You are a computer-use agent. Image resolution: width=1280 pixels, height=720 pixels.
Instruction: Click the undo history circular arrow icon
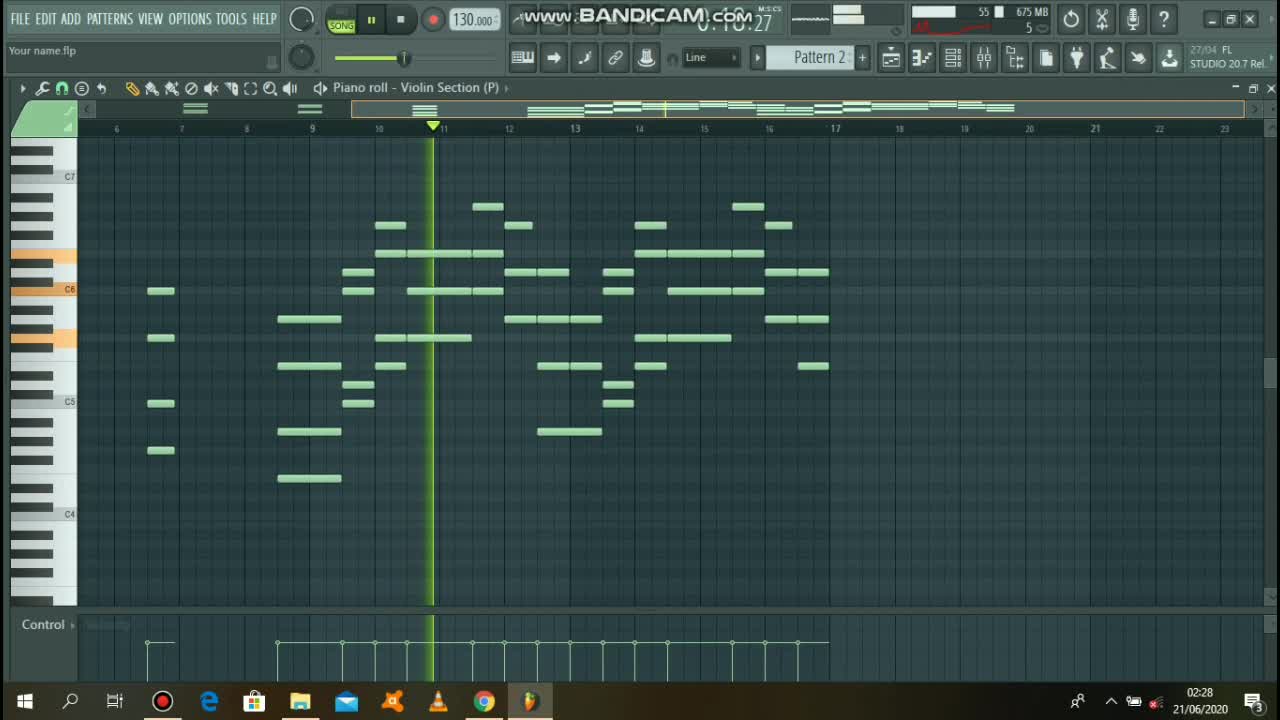[1071, 19]
